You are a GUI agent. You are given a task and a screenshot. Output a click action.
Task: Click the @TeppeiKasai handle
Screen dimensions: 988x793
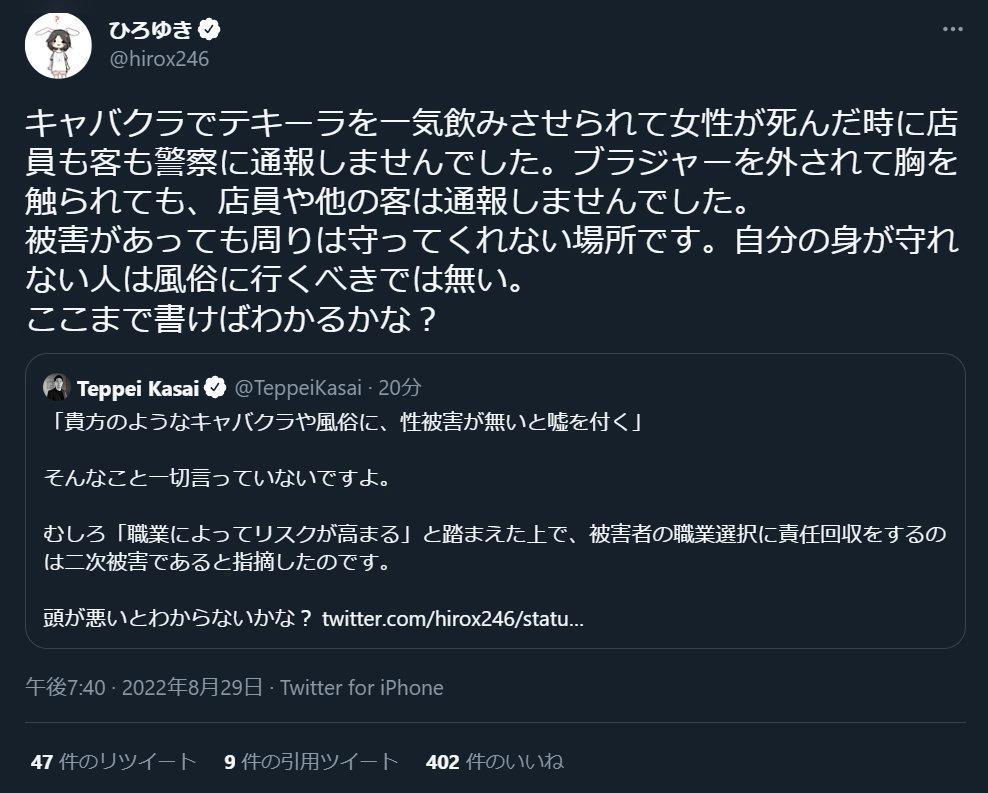click(298, 387)
